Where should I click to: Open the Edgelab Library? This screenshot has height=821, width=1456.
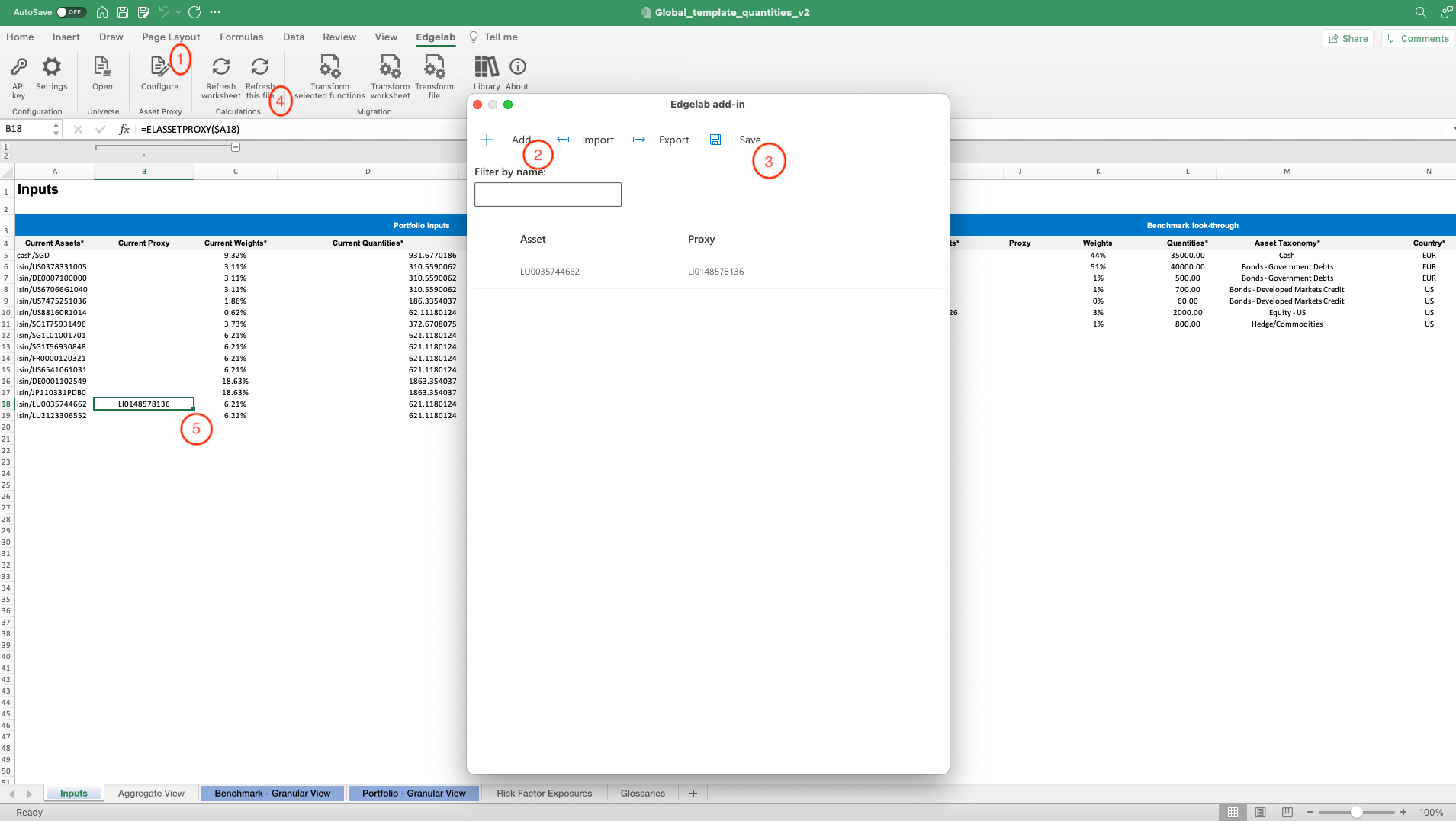click(487, 73)
